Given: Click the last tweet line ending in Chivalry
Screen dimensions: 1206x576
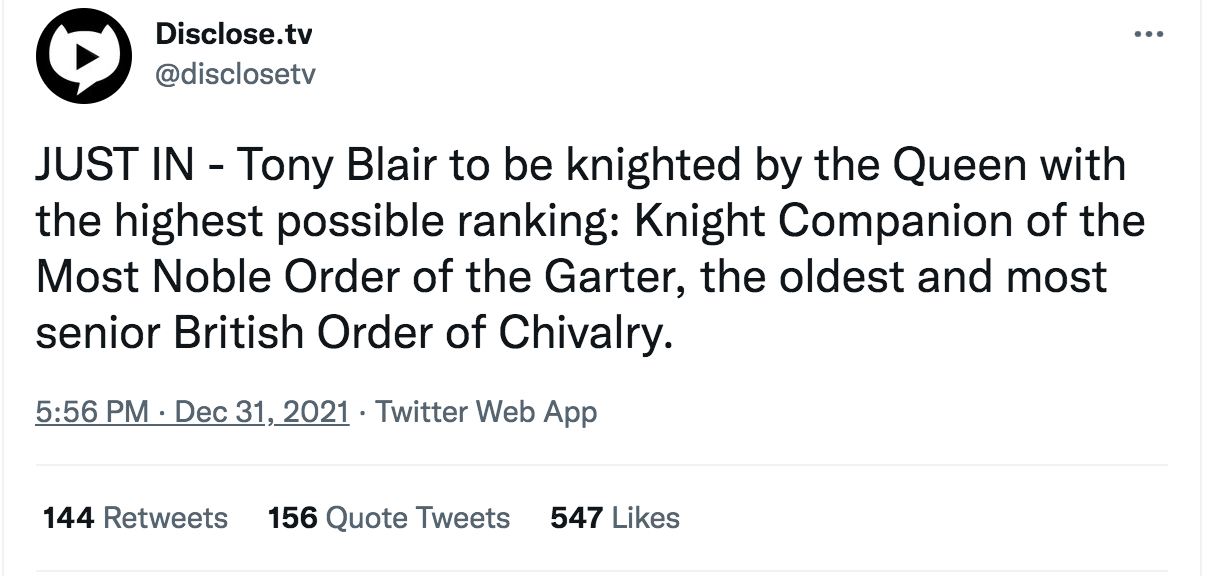Looking at the screenshot, I should click(350, 332).
